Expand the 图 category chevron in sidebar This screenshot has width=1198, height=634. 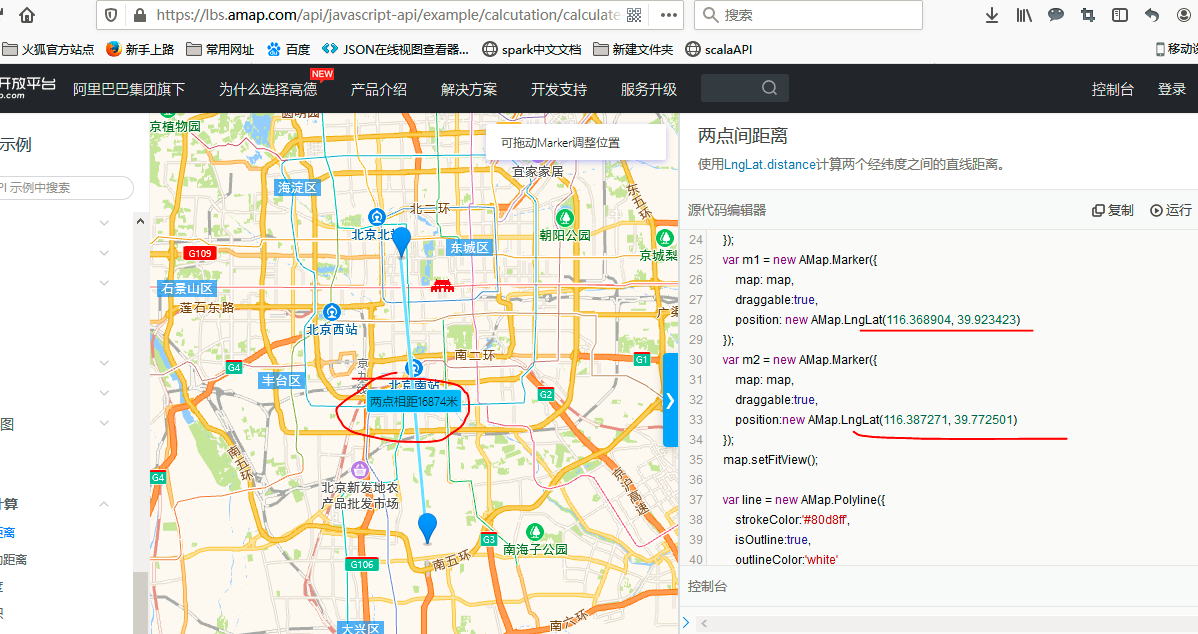103,423
